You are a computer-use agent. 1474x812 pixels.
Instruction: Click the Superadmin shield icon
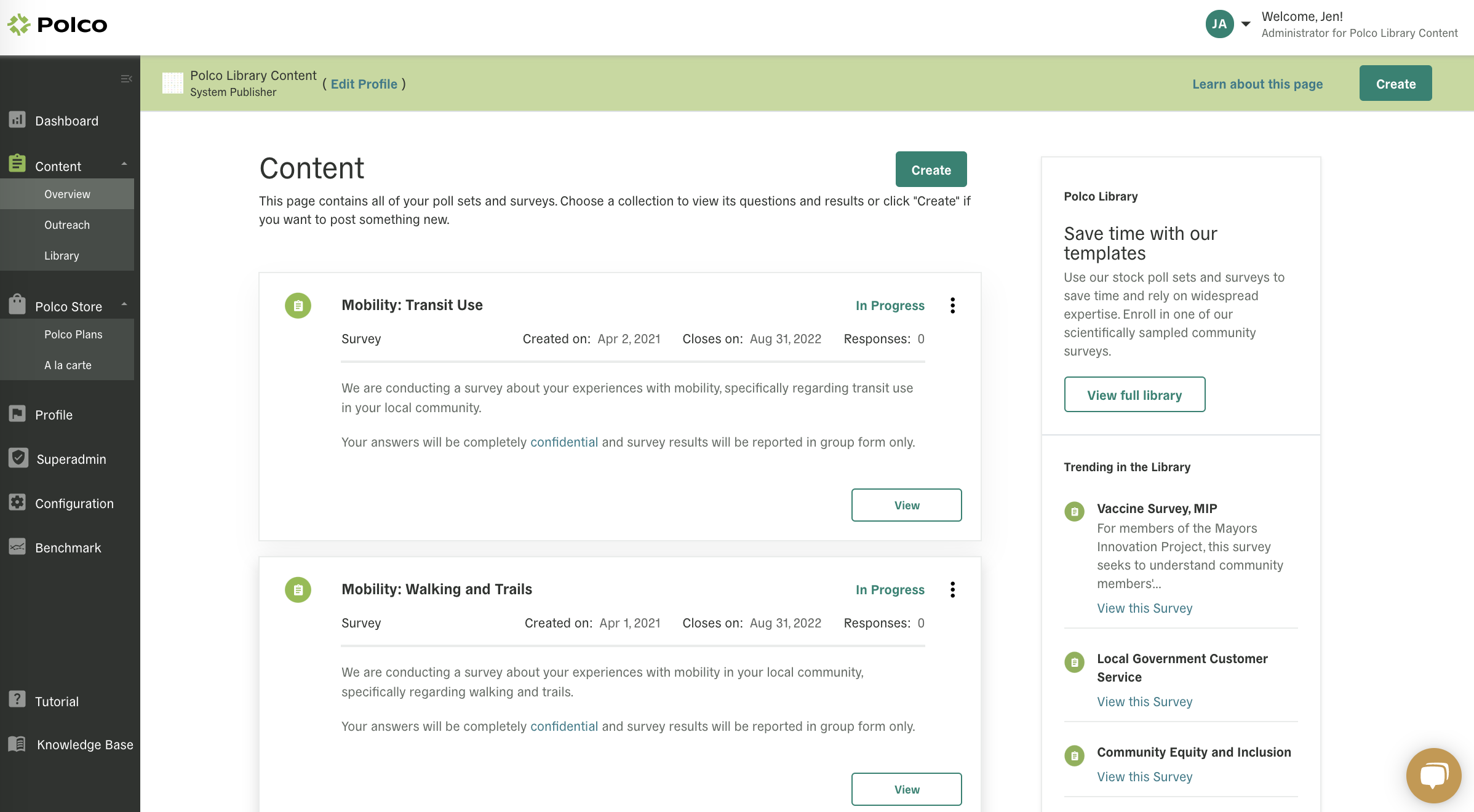click(18, 458)
